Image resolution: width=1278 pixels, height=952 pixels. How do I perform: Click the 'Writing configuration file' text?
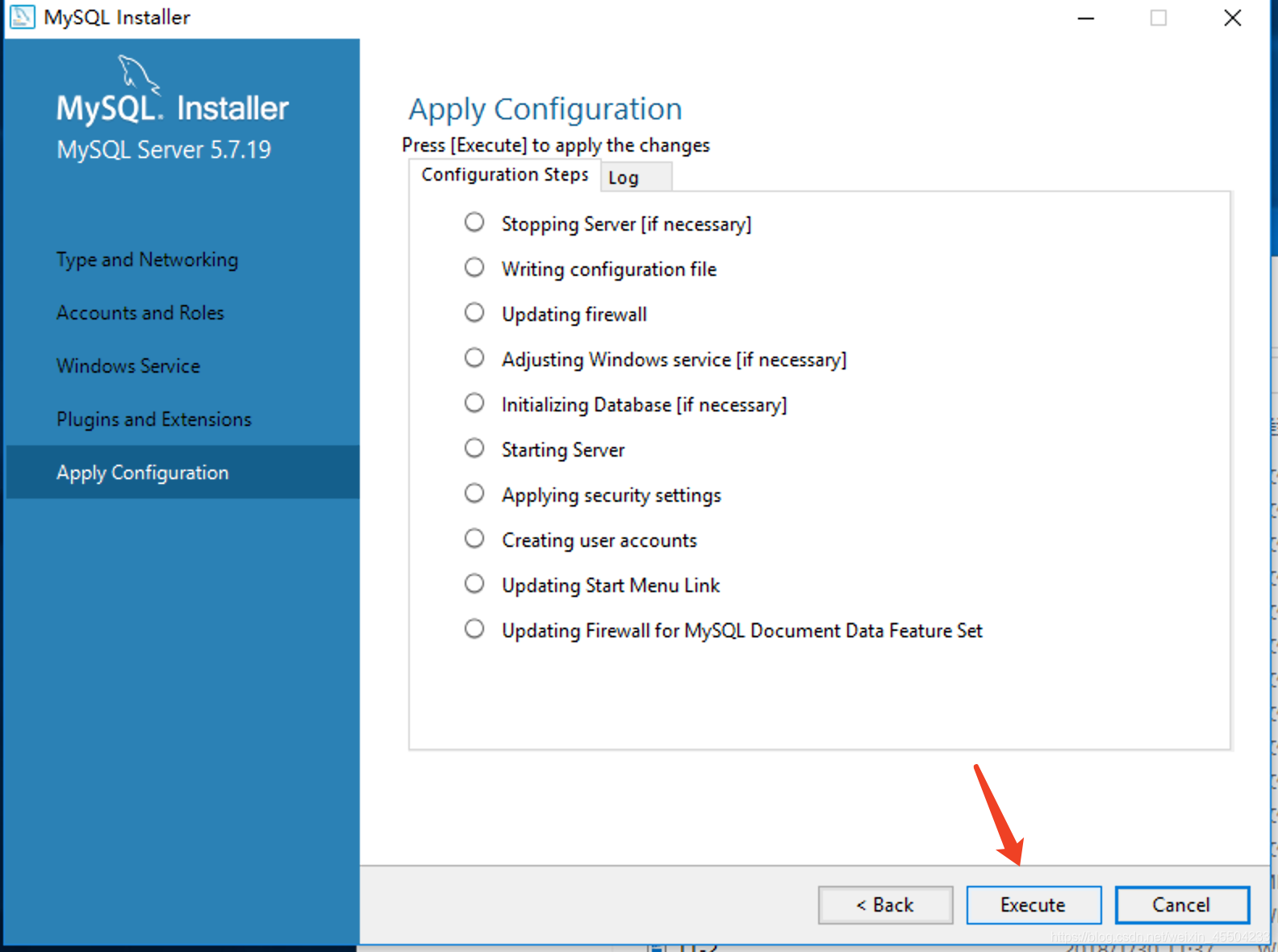(609, 269)
